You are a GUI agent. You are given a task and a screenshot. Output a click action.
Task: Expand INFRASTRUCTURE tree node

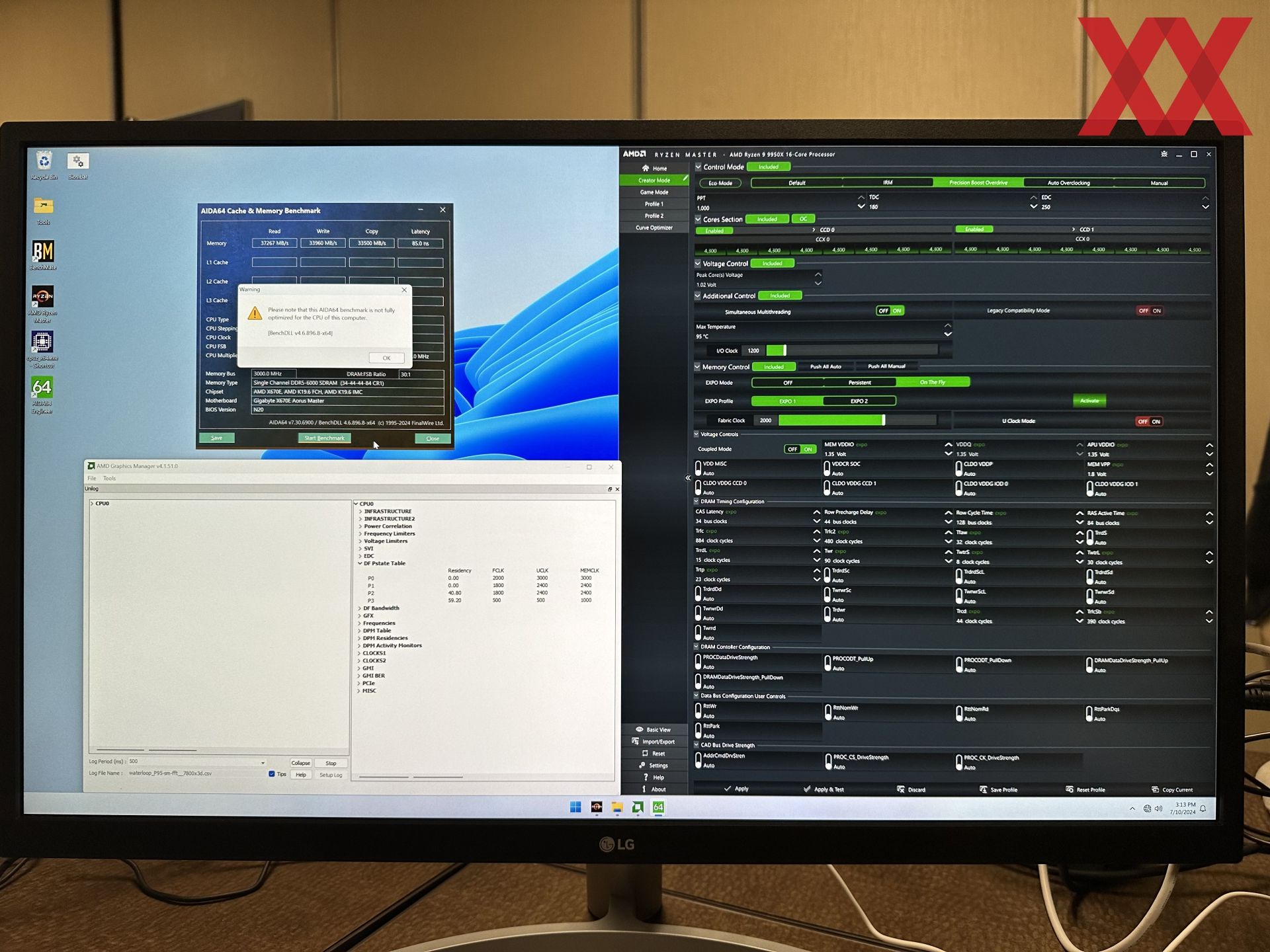tap(360, 512)
